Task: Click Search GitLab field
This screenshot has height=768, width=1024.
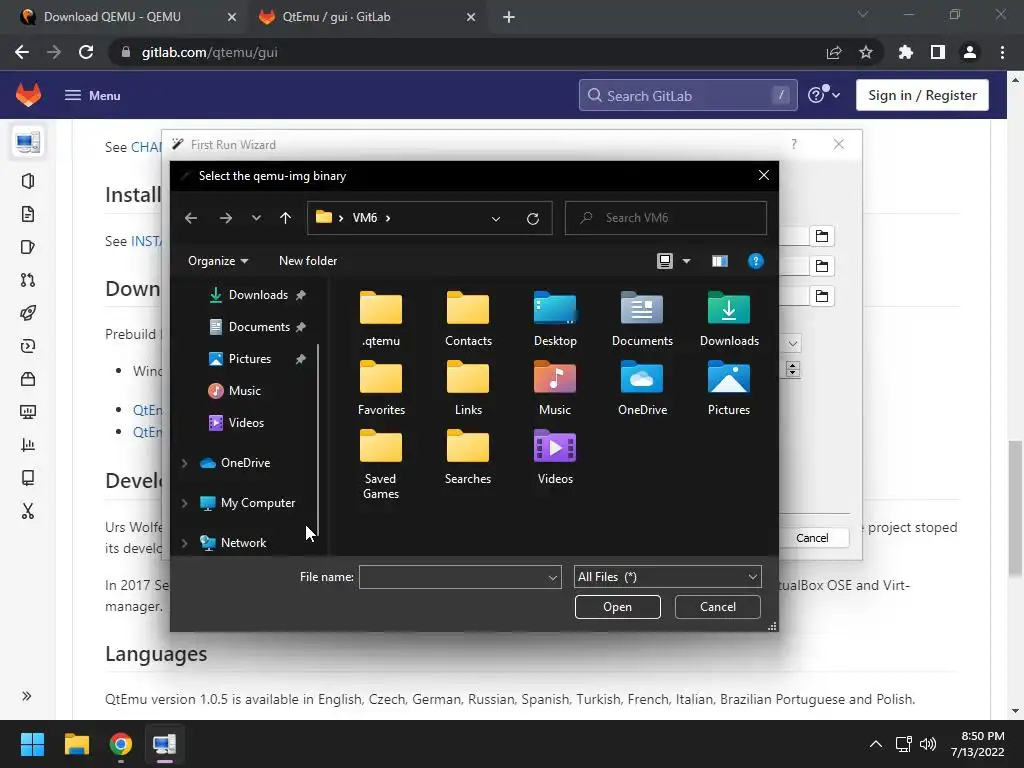Action: tap(688, 95)
